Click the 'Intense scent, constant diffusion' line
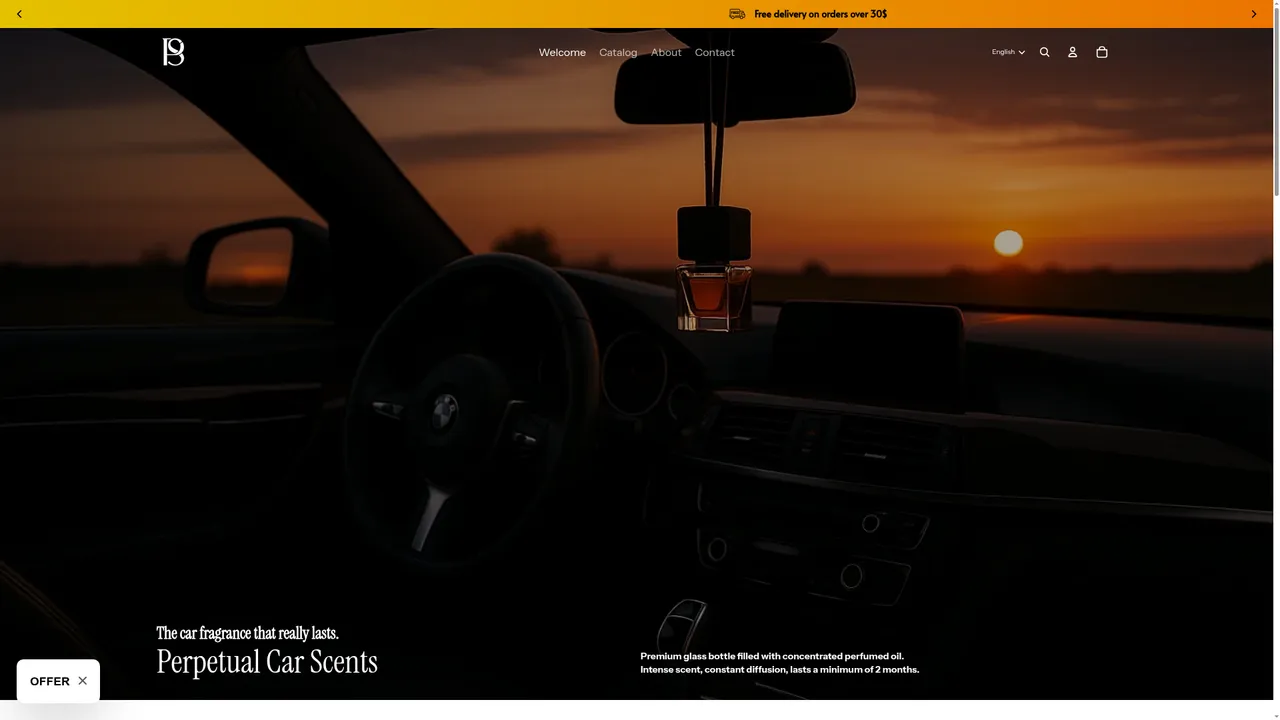 pos(780,669)
